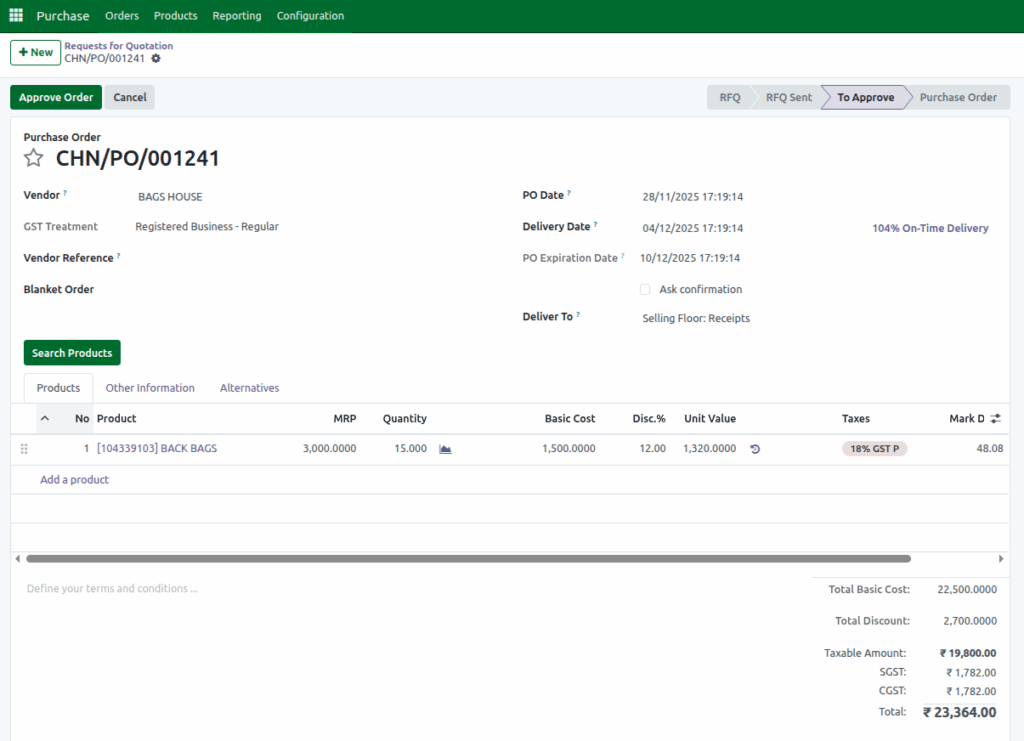Click the help icon next to Vendor Reference
Image resolution: width=1024 pixels, height=741 pixels.
pos(117,254)
